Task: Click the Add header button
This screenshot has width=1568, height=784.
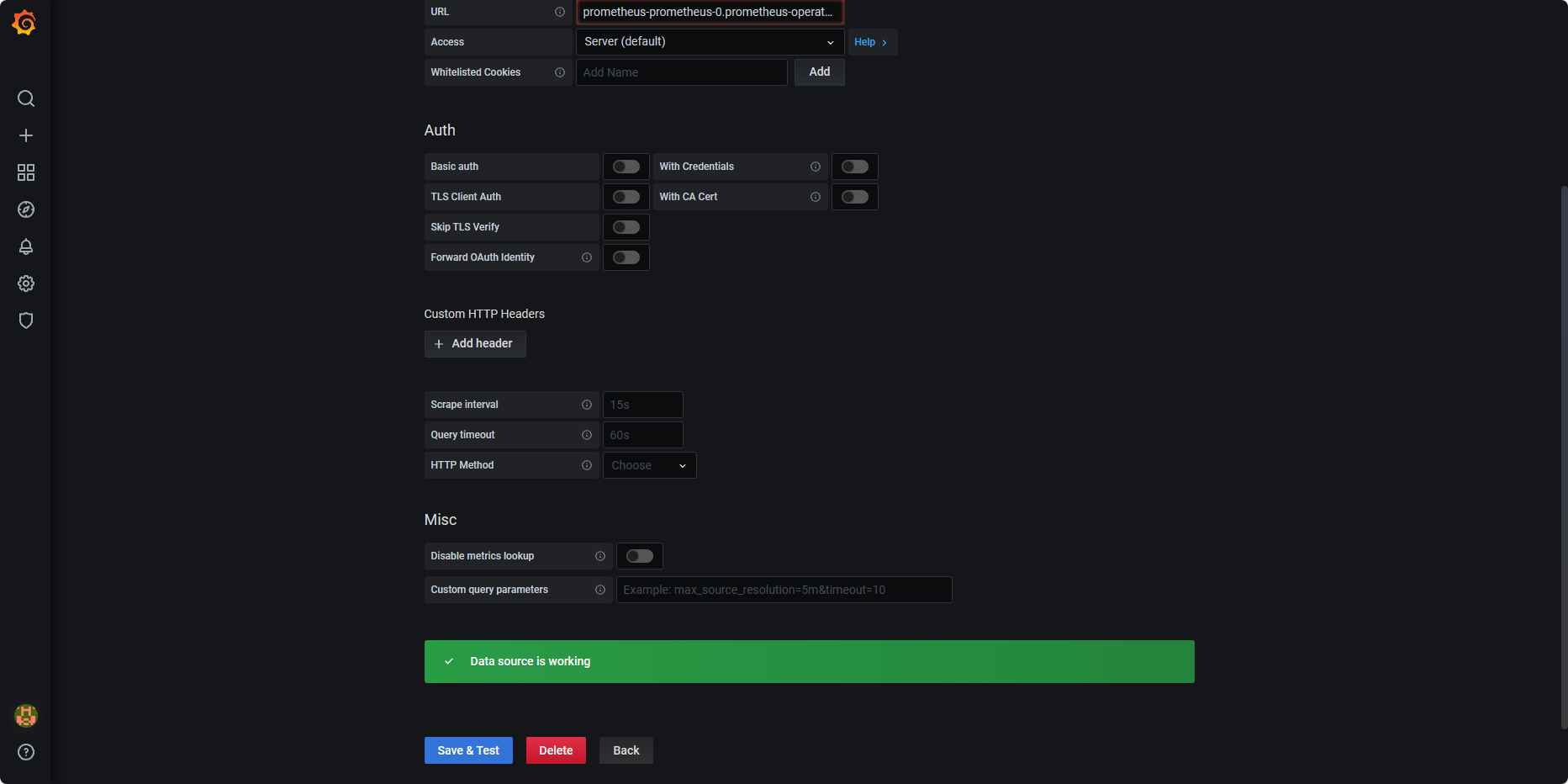Action: [x=475, y=344]
